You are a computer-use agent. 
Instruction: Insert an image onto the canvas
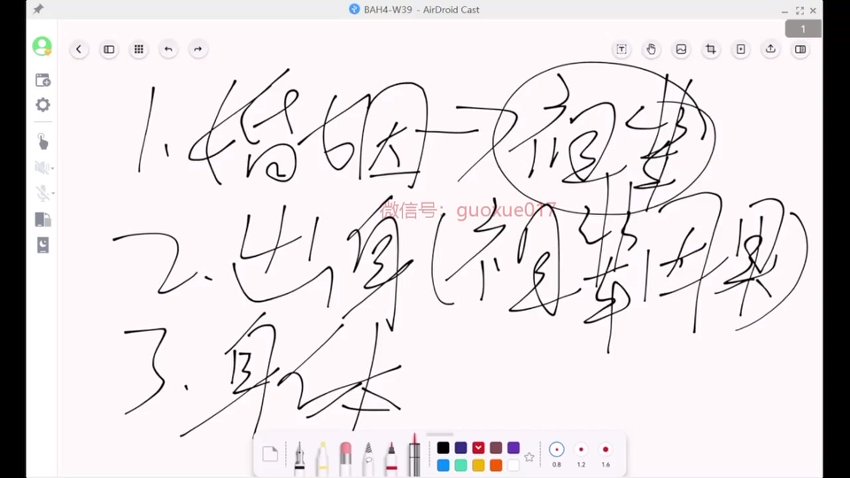pyautogui.click(x=681, y=49)
